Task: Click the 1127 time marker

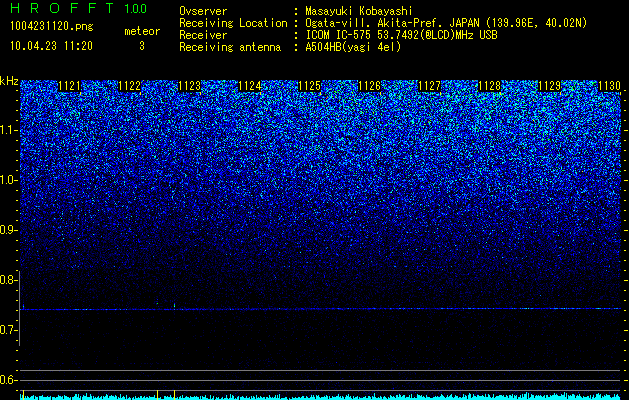Action: pos(429,86)
